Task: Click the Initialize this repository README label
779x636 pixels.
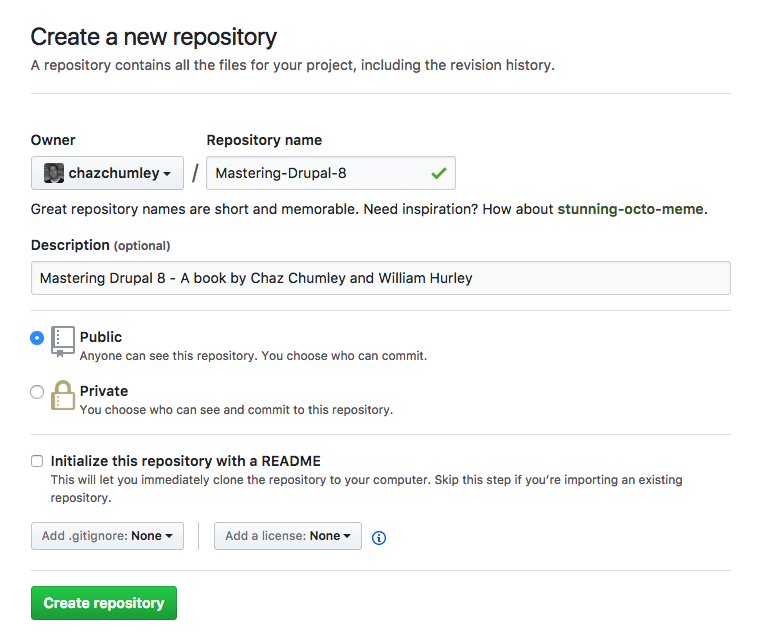Action: 186,461
